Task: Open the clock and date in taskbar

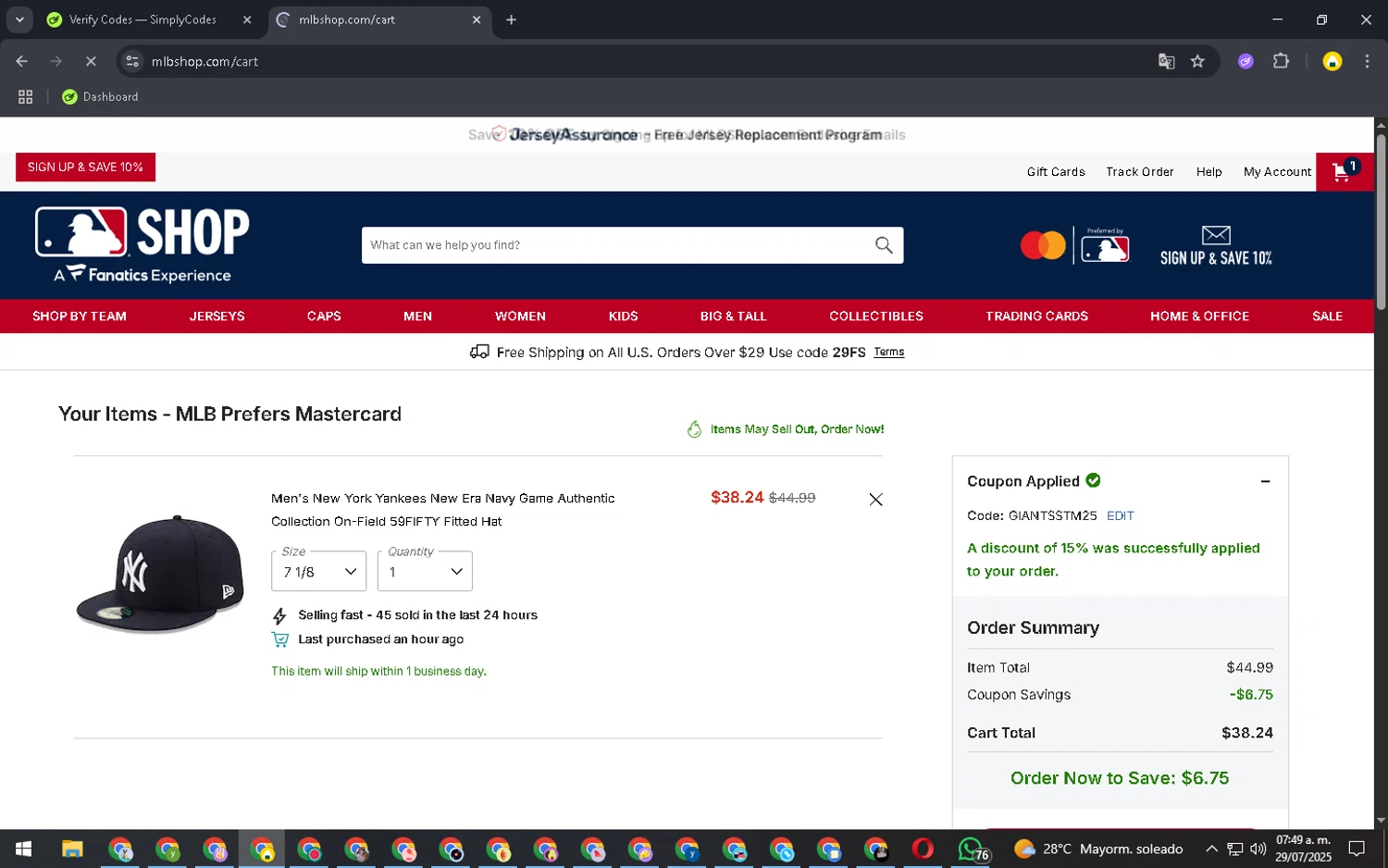Action: [x=1303, y=849]
